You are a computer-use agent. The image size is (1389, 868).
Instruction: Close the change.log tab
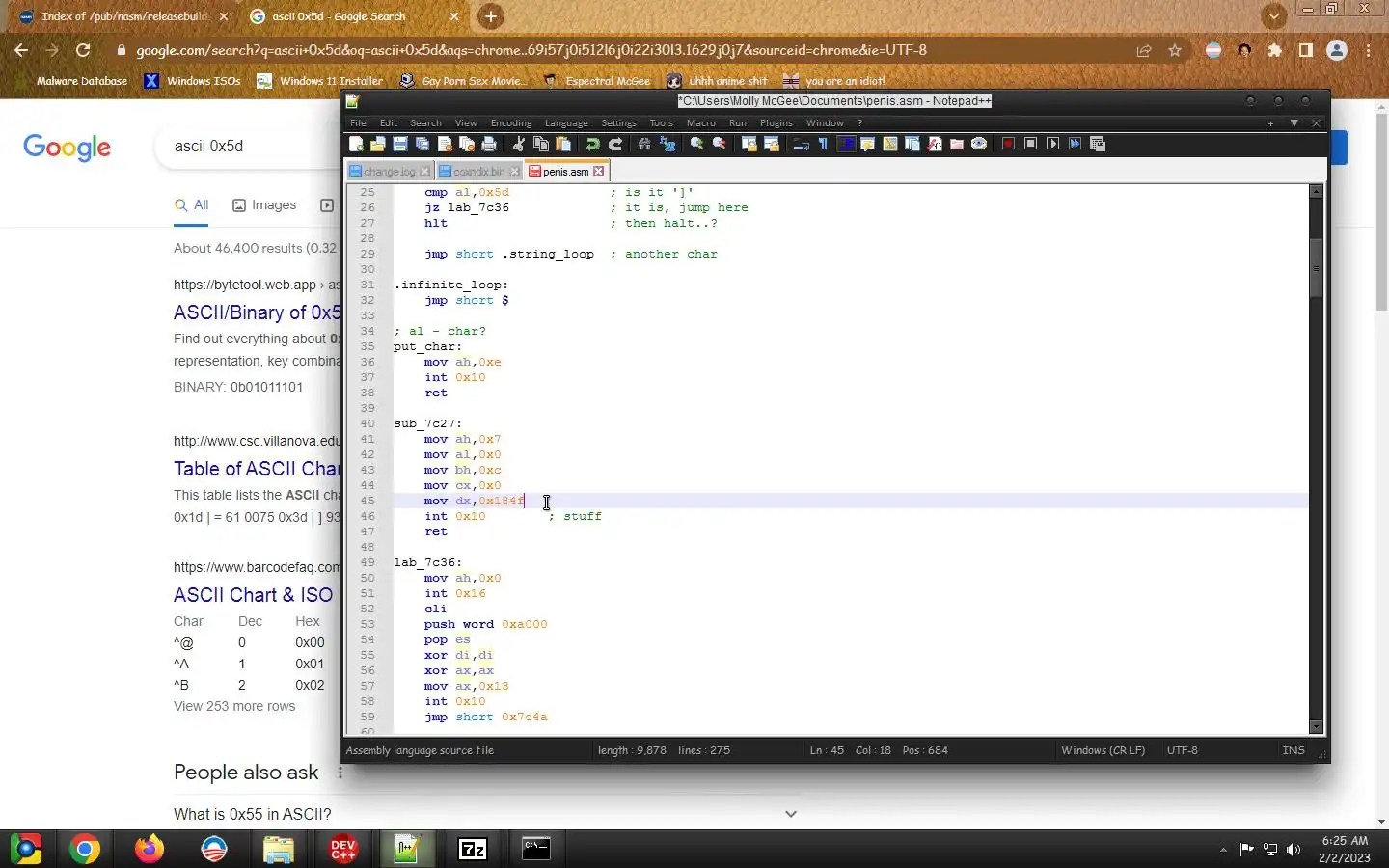[425, 172]
